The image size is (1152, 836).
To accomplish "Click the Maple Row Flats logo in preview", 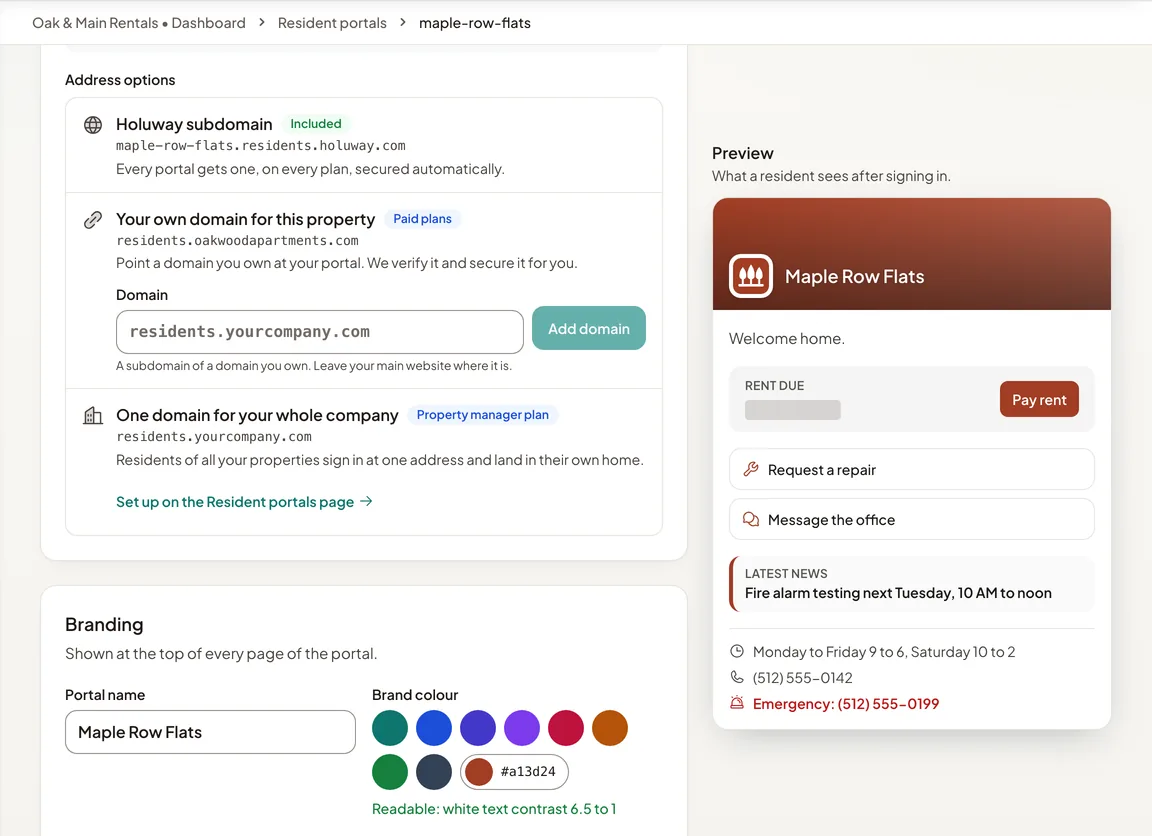I will 751,276.
